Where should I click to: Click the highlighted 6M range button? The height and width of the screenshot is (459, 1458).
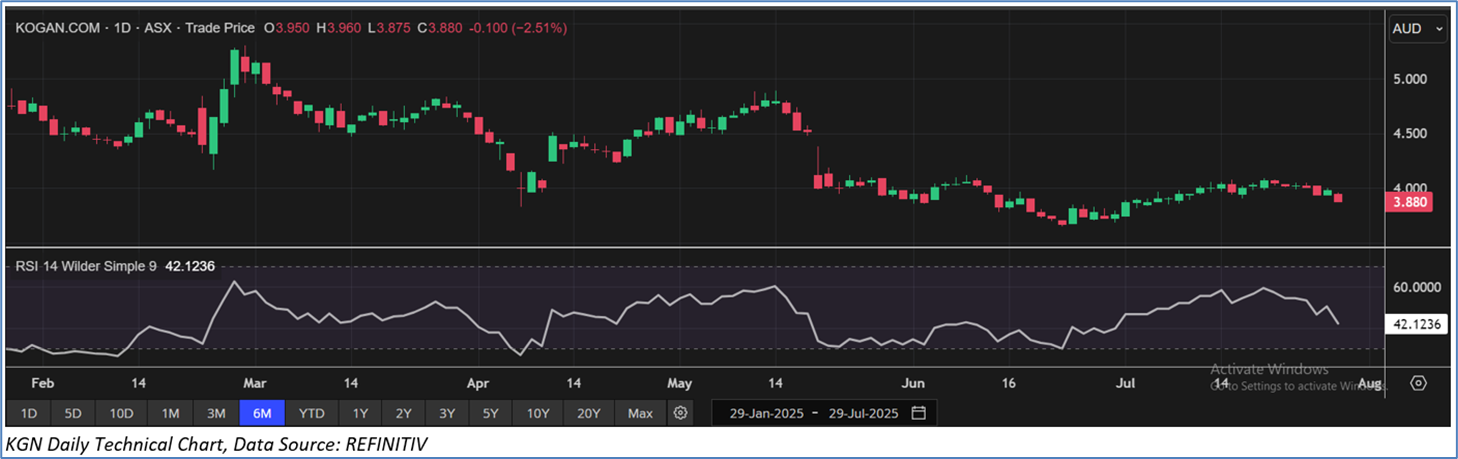tap(262, 413)
